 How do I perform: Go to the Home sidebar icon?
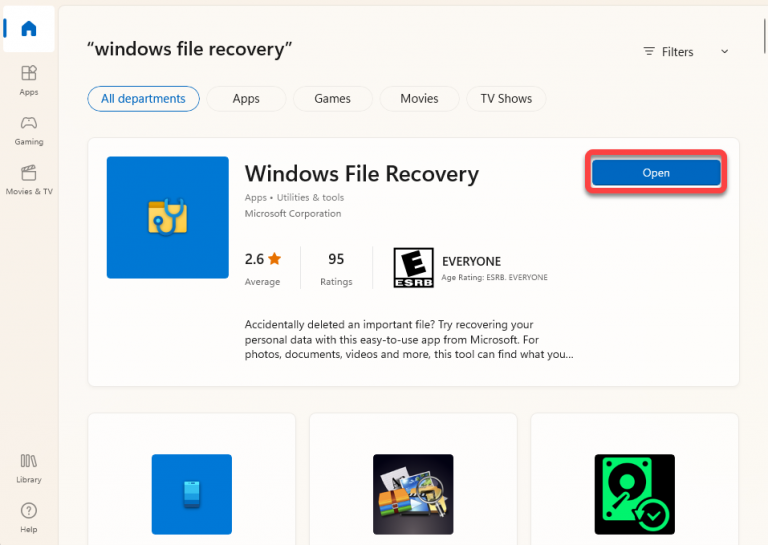tap(29, 29)
